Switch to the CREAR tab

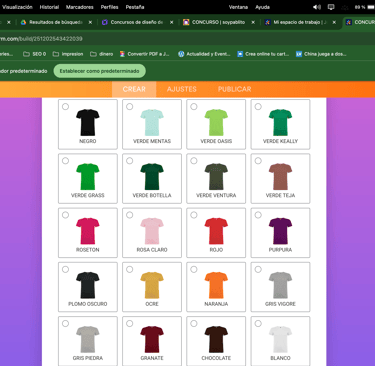tap(134, 89)
